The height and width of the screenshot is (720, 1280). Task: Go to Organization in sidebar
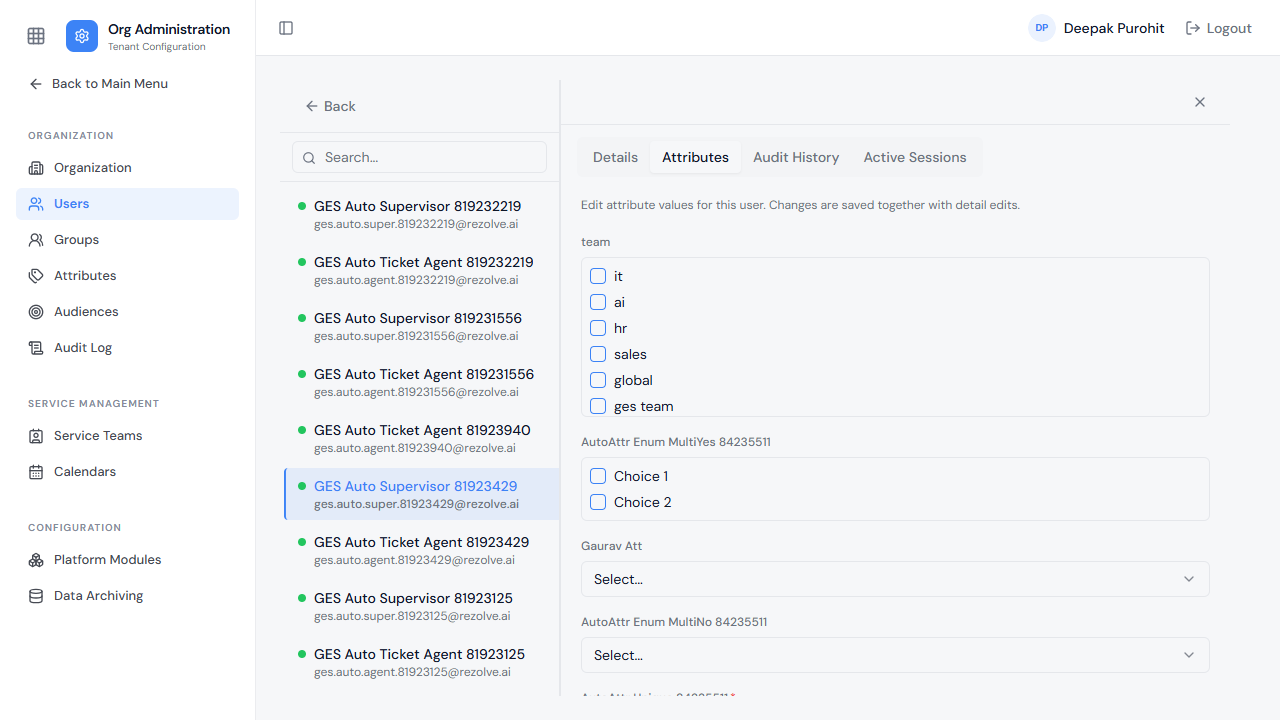point(127,168)
